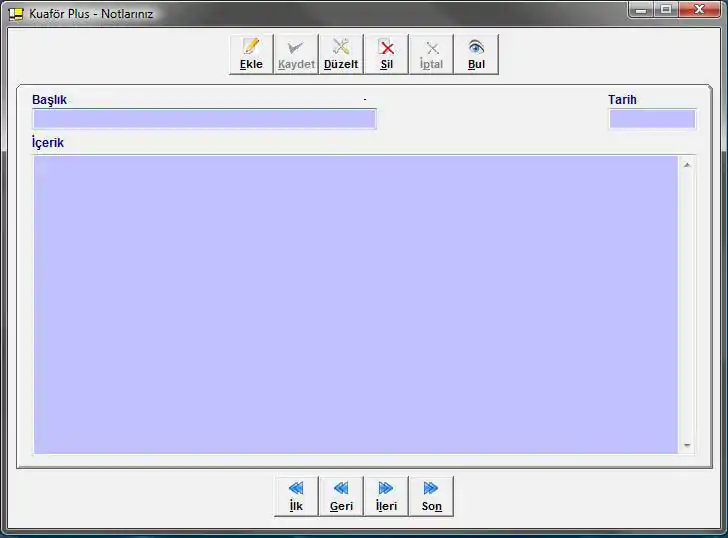The width and height of the screenshot is (728, 538).
Task: Click inside the Başlık title field
Action: click(204, 119)
